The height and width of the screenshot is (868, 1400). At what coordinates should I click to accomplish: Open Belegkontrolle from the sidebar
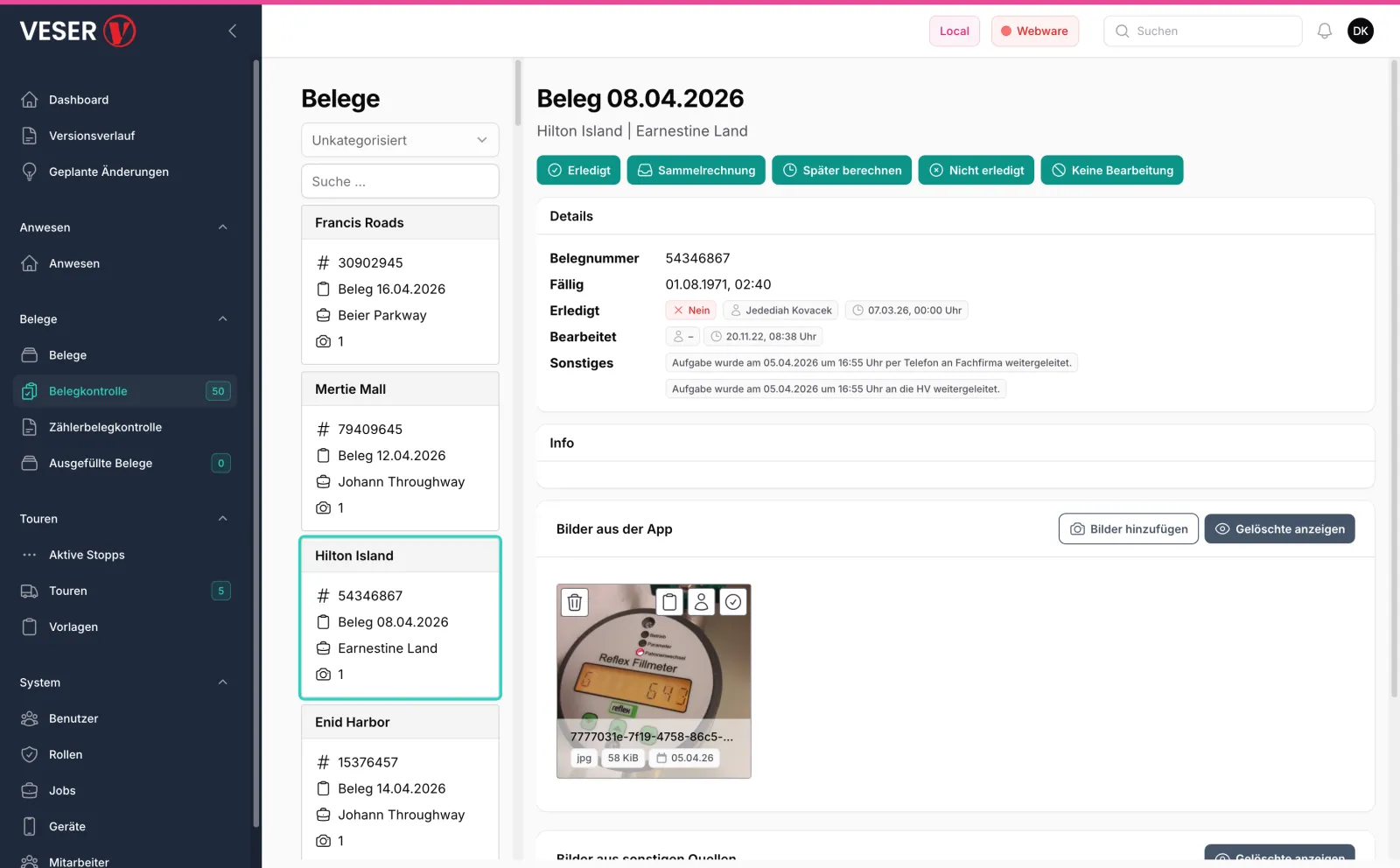87,391
